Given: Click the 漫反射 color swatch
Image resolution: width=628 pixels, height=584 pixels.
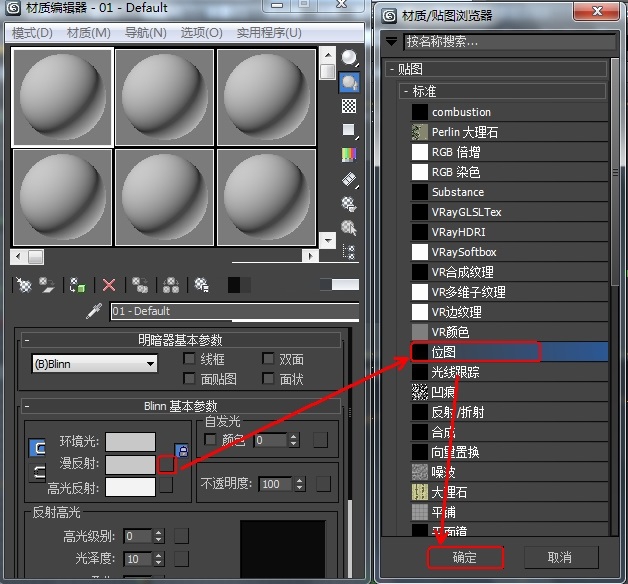Looking at the screenshot, I should tap(130, 465).
